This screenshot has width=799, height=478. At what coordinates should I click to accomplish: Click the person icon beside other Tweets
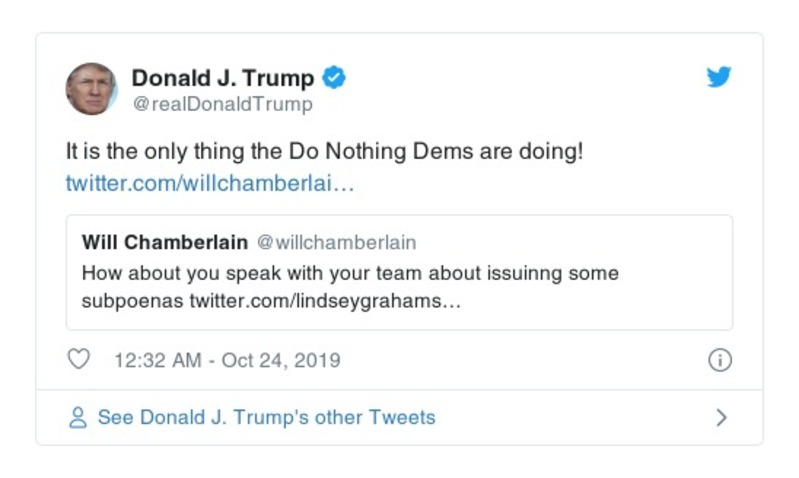pyautogui.click(x=78, y=418)
